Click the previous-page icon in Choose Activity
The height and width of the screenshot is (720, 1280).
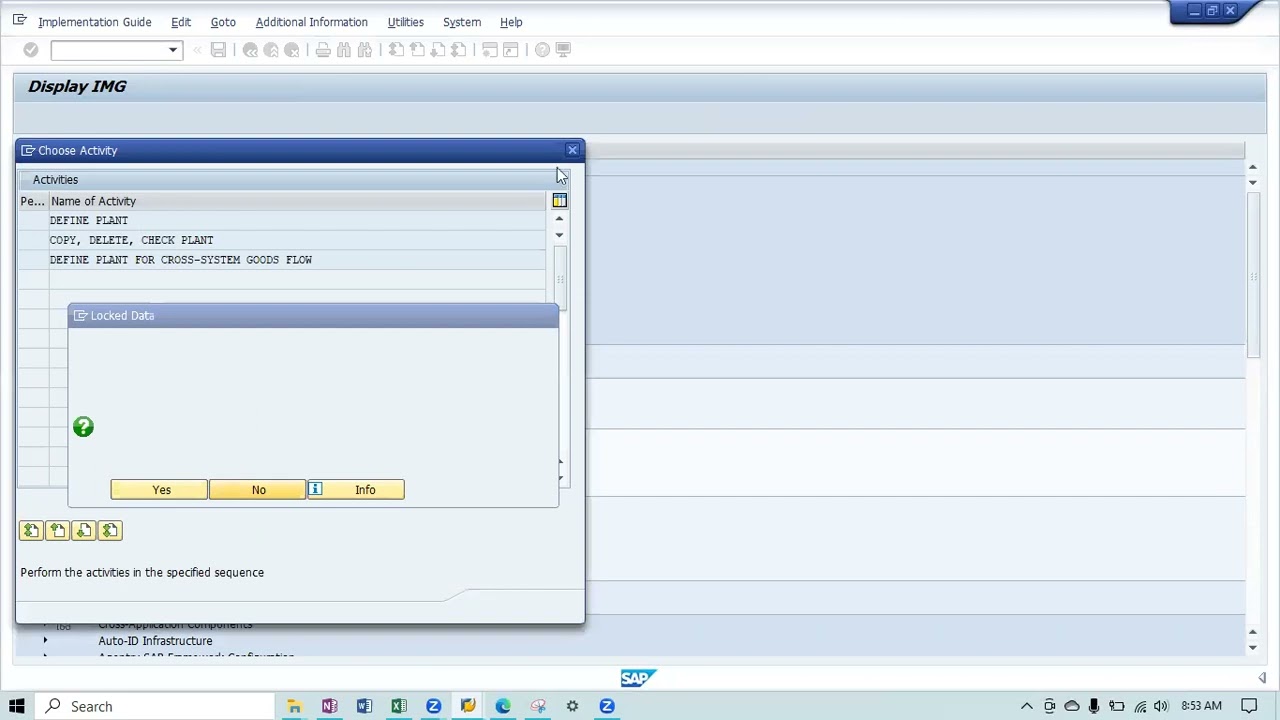[57, 531]
